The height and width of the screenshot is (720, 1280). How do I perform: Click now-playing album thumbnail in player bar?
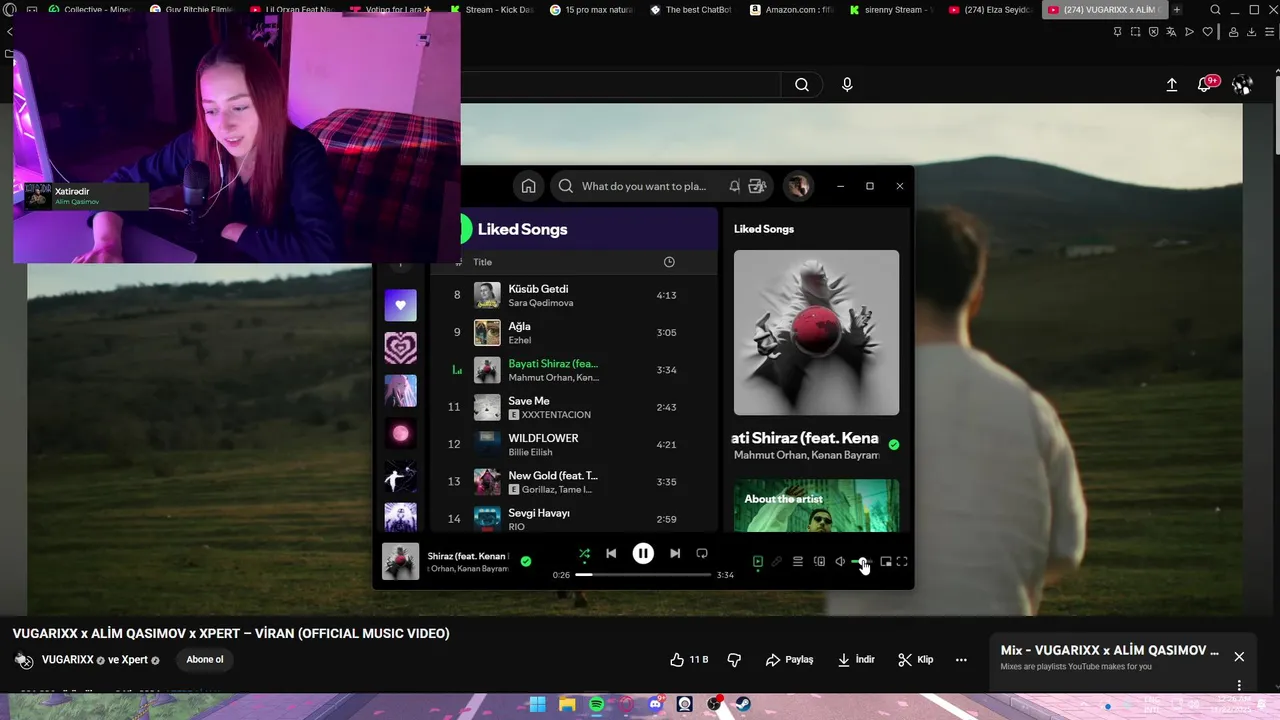tap(400, 562)
